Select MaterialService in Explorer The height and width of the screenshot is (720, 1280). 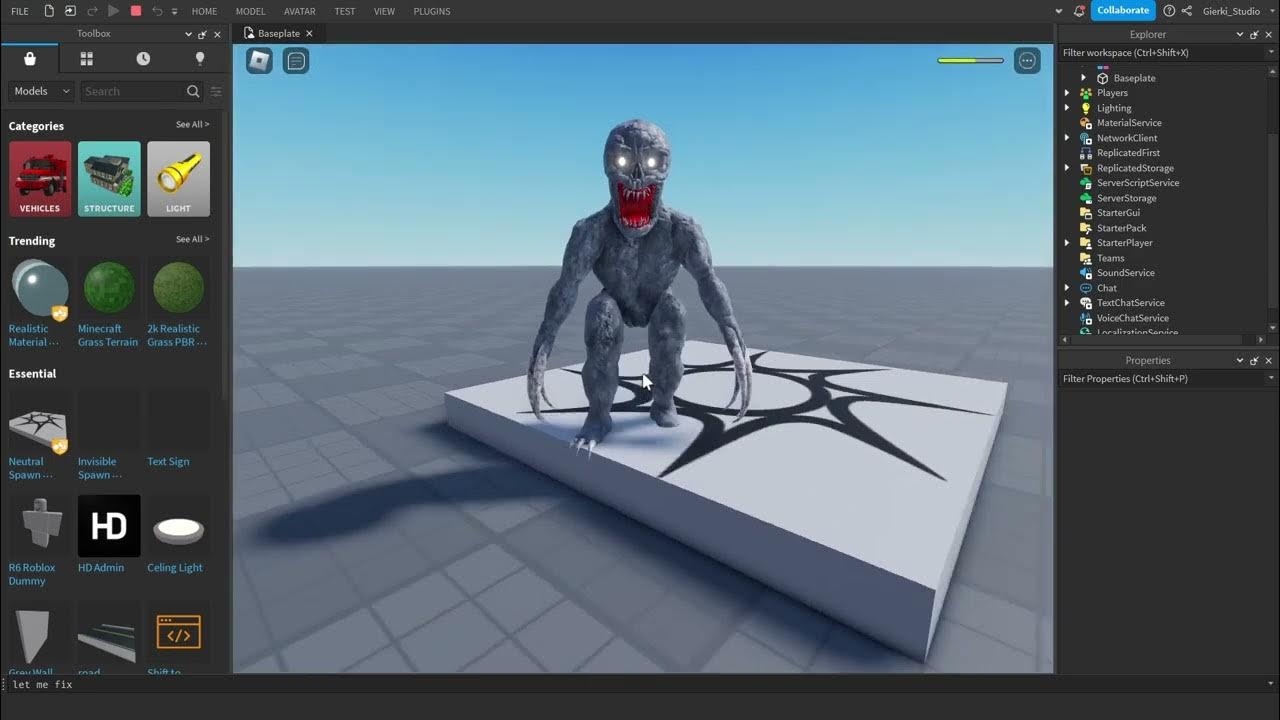click(x=1129, y=123)
